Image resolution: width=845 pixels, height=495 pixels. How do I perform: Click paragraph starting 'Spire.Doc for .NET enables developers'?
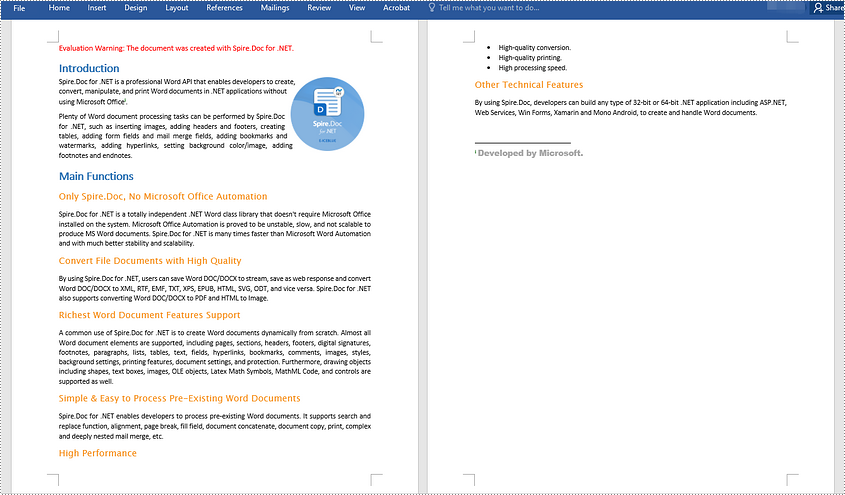214,426
